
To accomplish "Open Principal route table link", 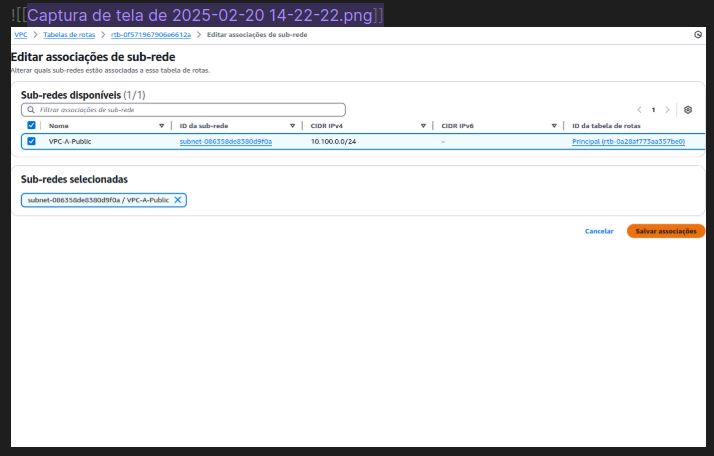I will (628, 142).
